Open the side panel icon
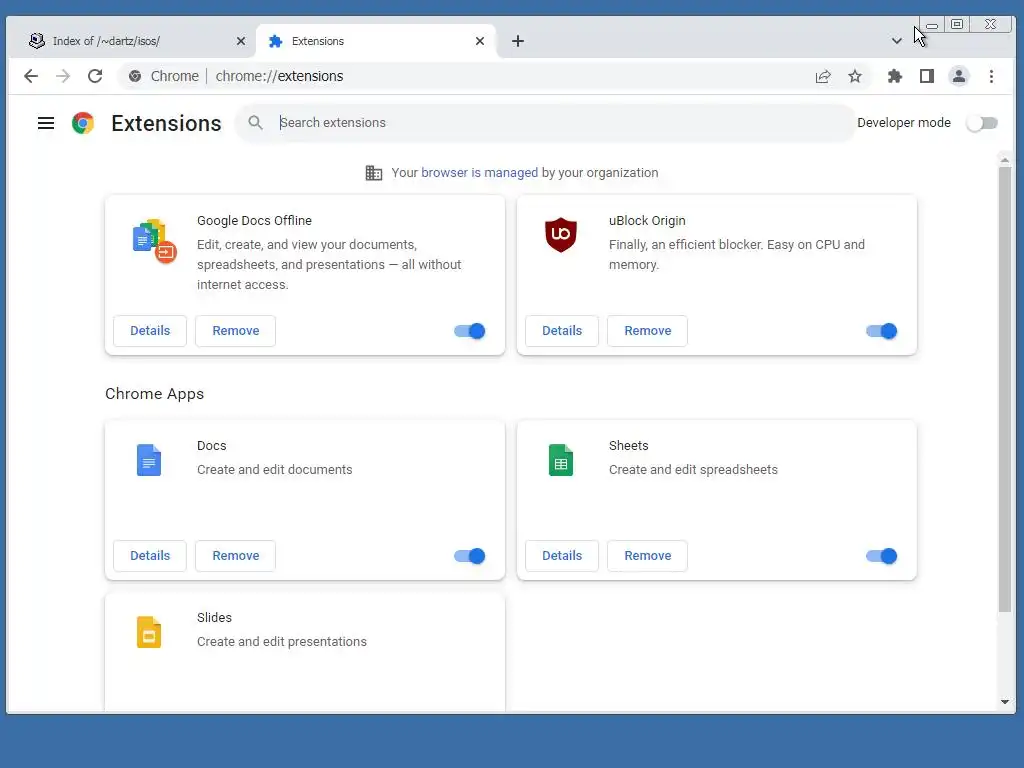The width and height of the screenshot is (1024, 768). pyautogui.click(x=927, y=76)
